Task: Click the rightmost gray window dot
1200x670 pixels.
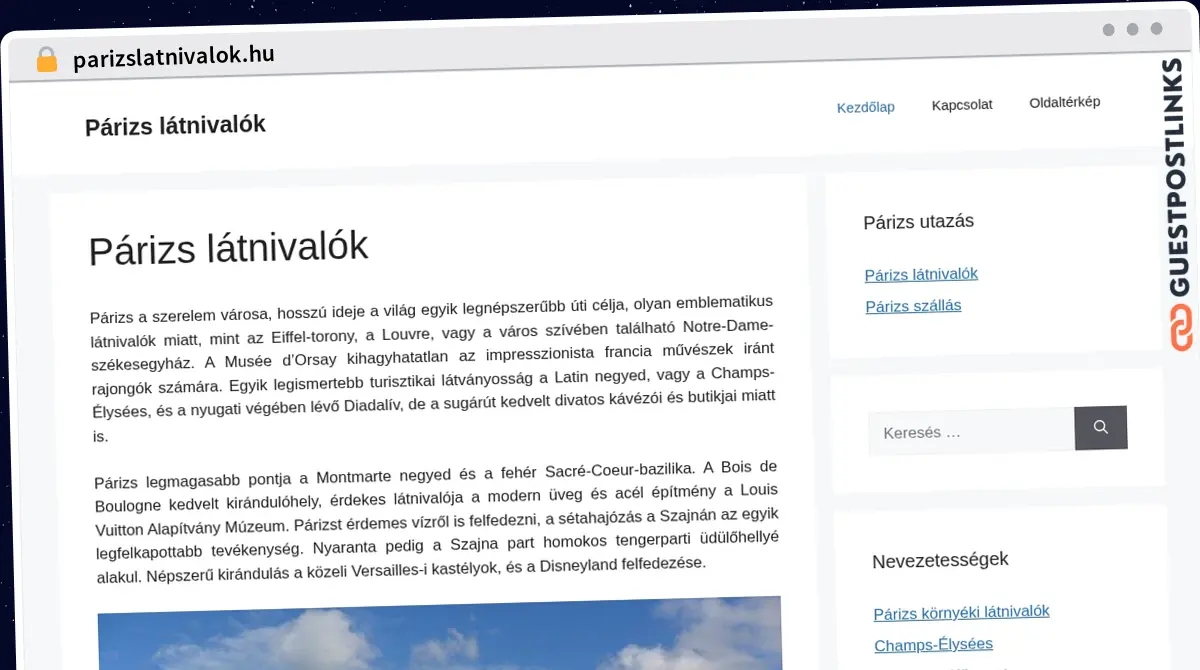Action: click(x=1156, y=30)
